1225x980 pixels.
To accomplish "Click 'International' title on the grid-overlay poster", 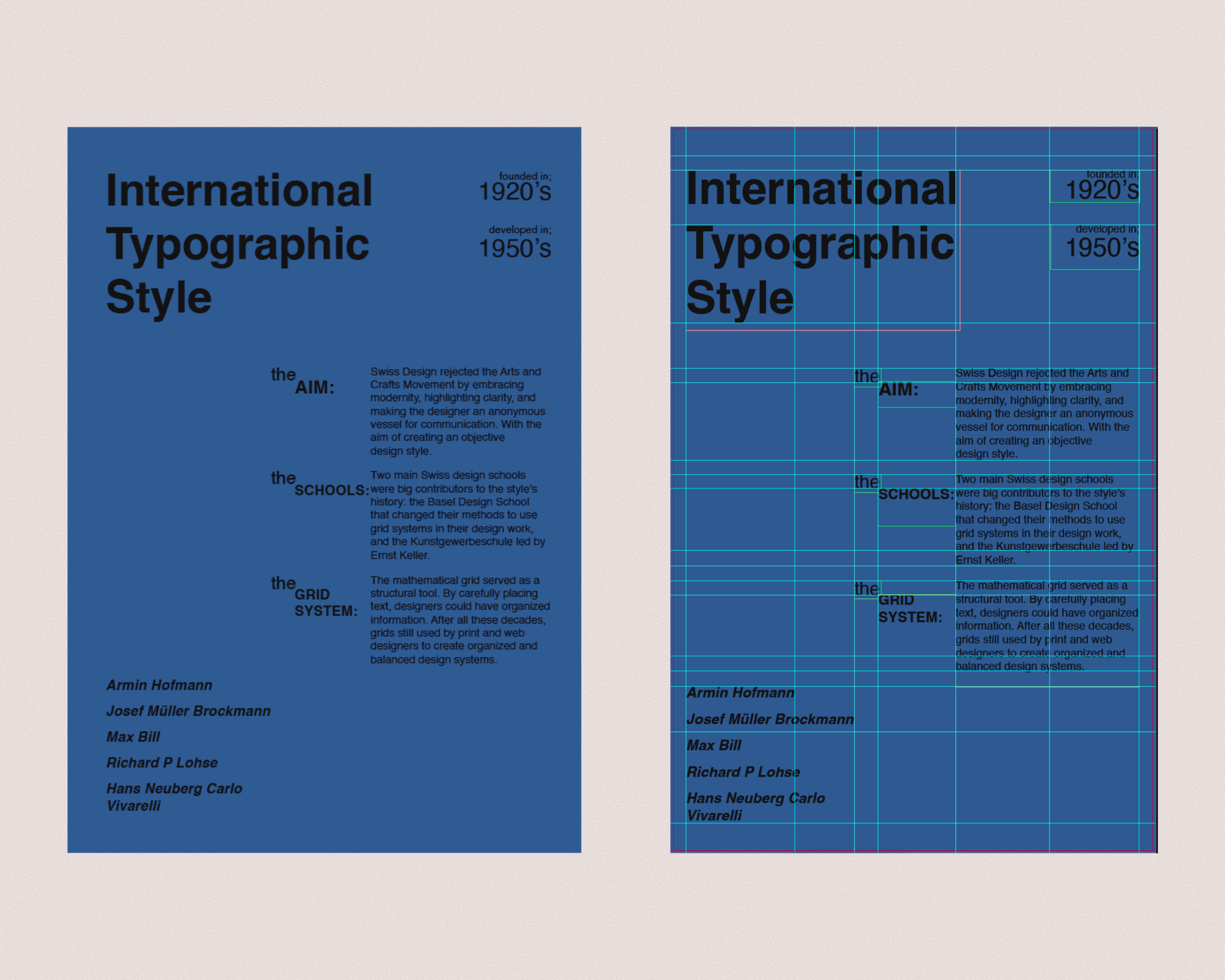I will pyautogui.click(x=821, y=189).
